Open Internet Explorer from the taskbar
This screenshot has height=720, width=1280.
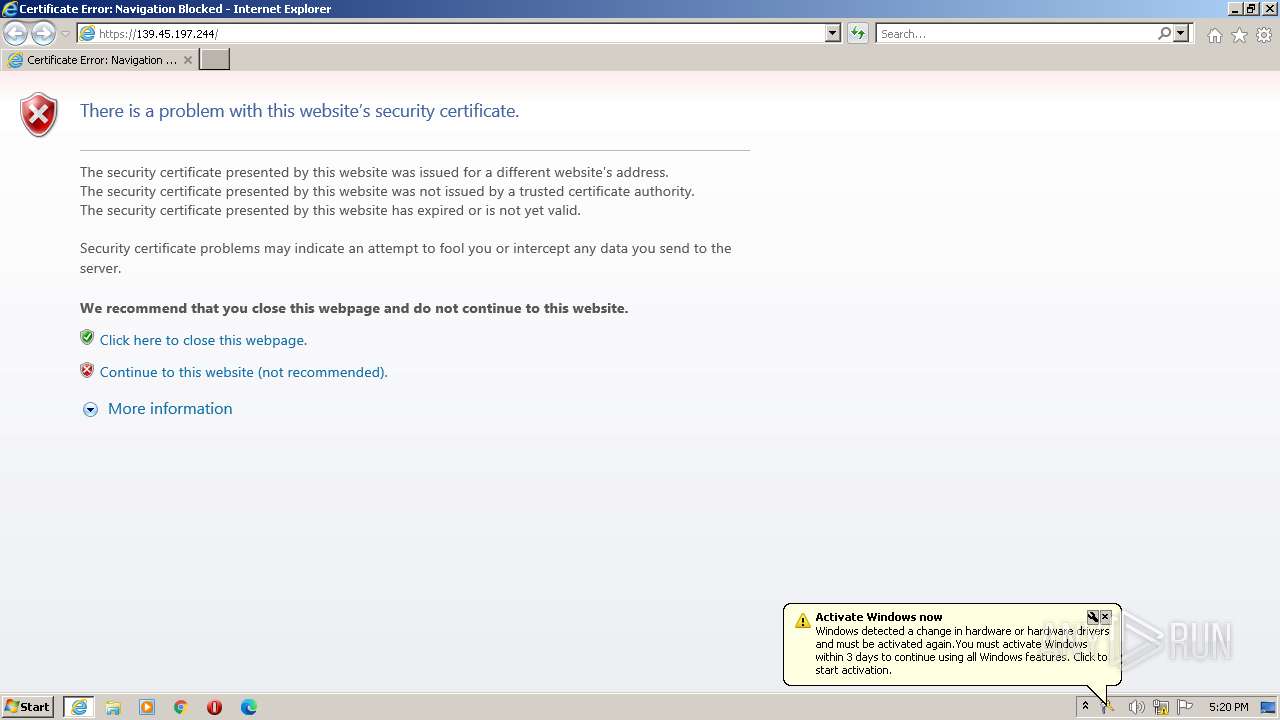pyautogui.click(x=79, y=707)
